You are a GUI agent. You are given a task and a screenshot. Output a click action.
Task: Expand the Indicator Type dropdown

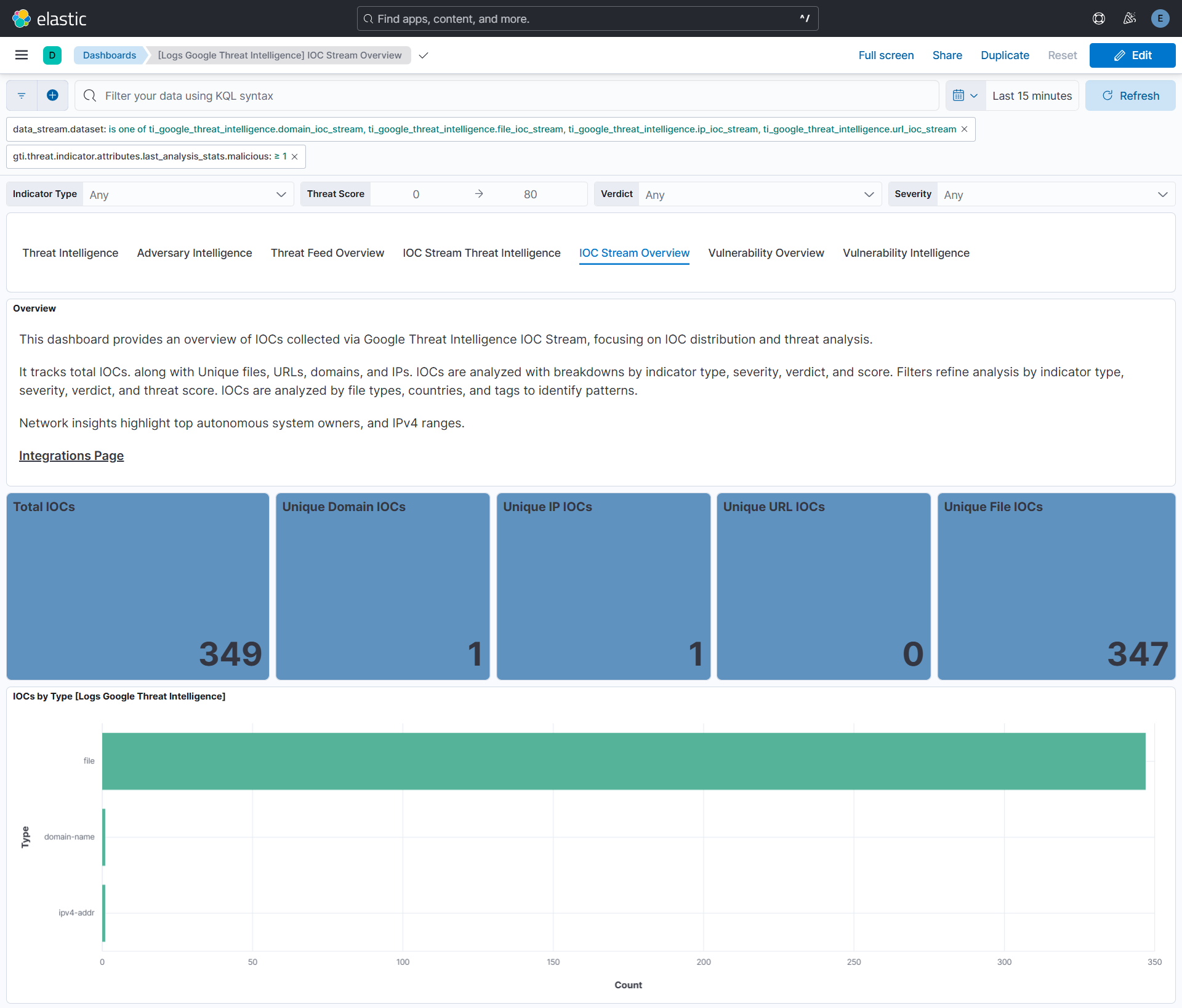(188, 195)
